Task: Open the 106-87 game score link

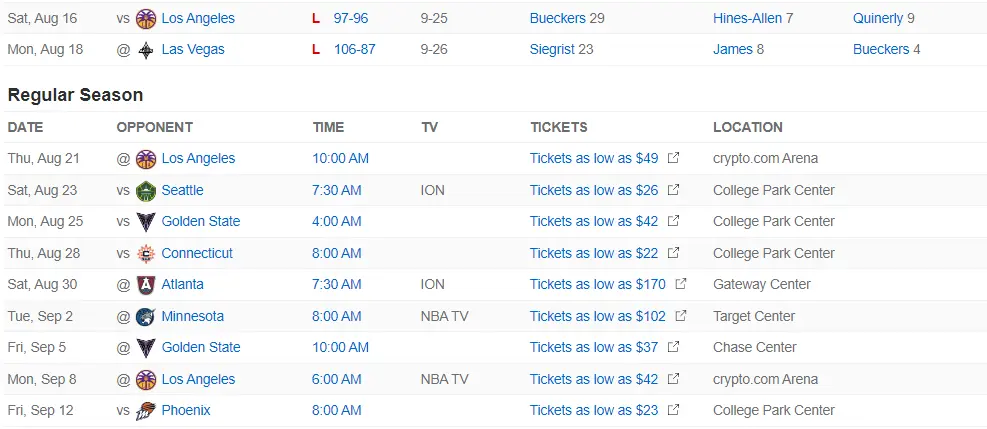Action: coord(354,49)
